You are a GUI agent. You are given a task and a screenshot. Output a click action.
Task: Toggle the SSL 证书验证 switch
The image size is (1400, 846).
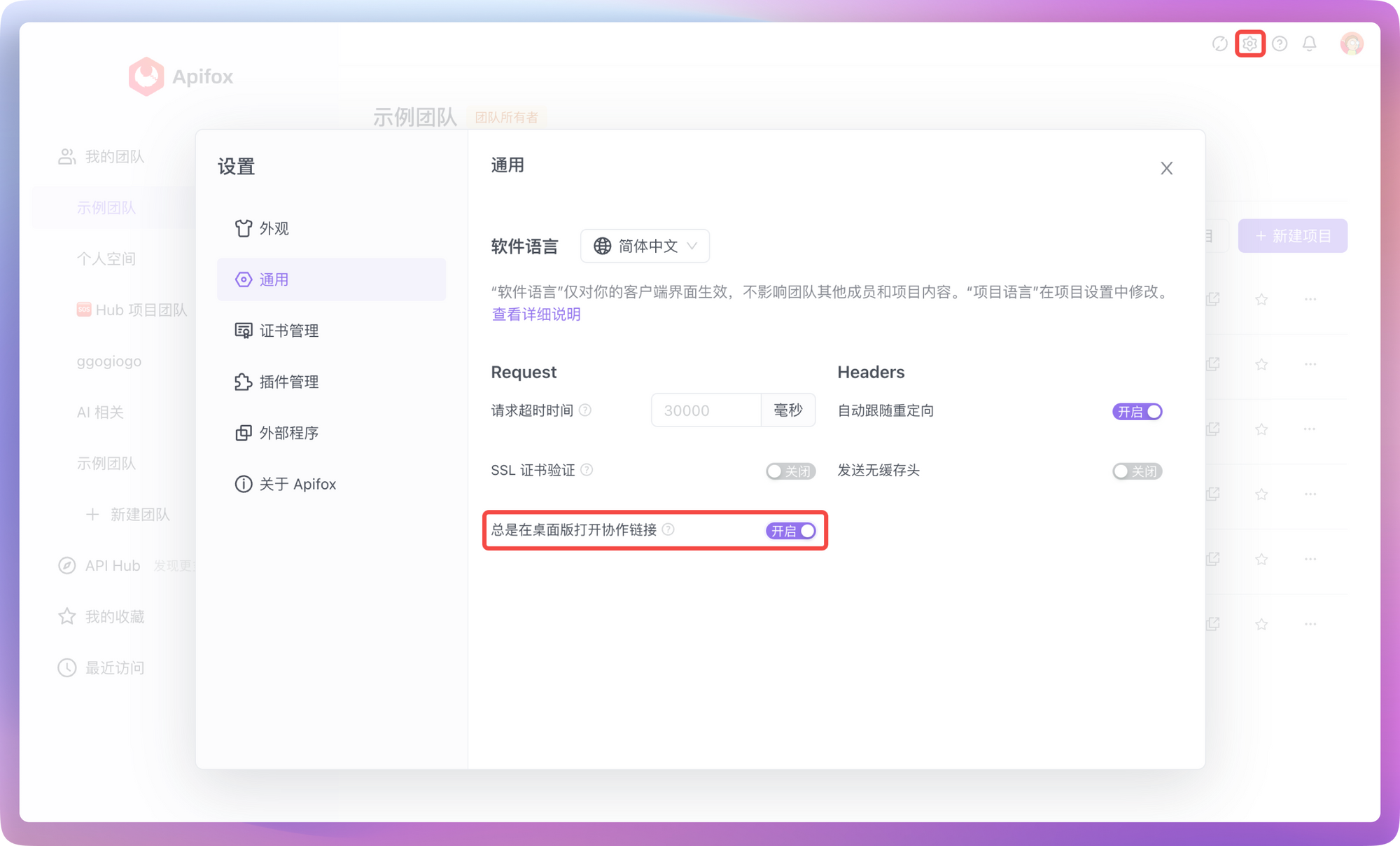click(790, 471)
